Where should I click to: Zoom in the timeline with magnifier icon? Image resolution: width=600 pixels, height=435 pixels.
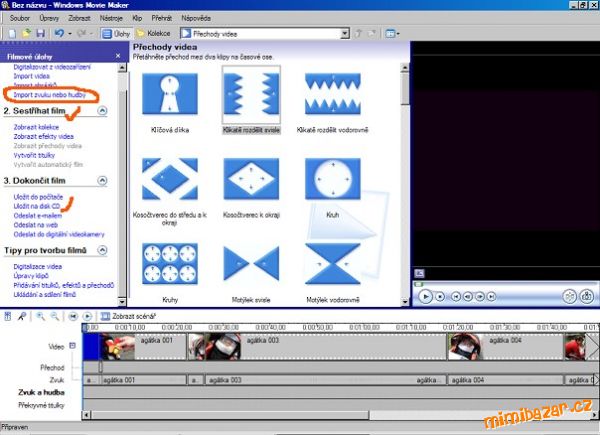point(40,316)
